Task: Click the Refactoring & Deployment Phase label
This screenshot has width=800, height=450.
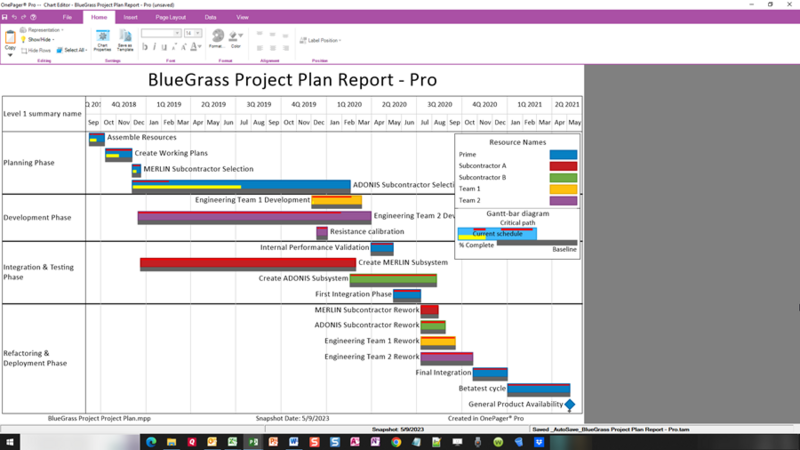Action: pos(35,358)
